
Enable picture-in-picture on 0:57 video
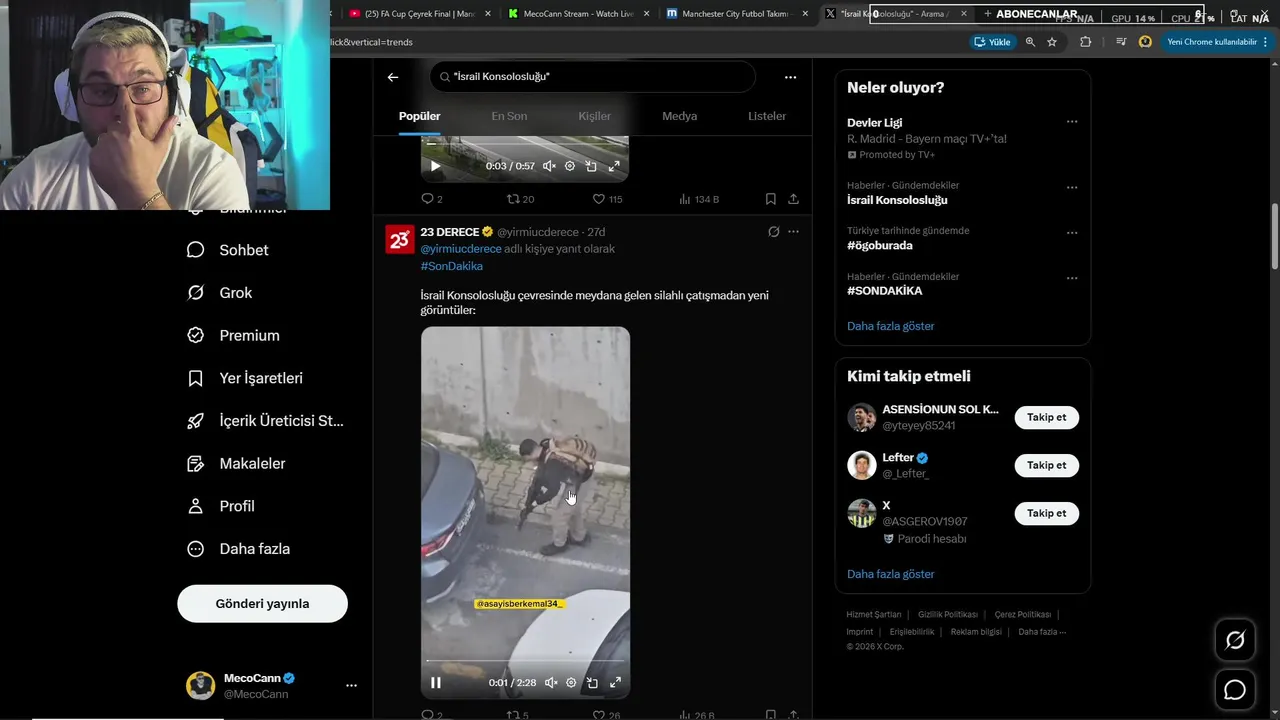[x=591, y=166]
